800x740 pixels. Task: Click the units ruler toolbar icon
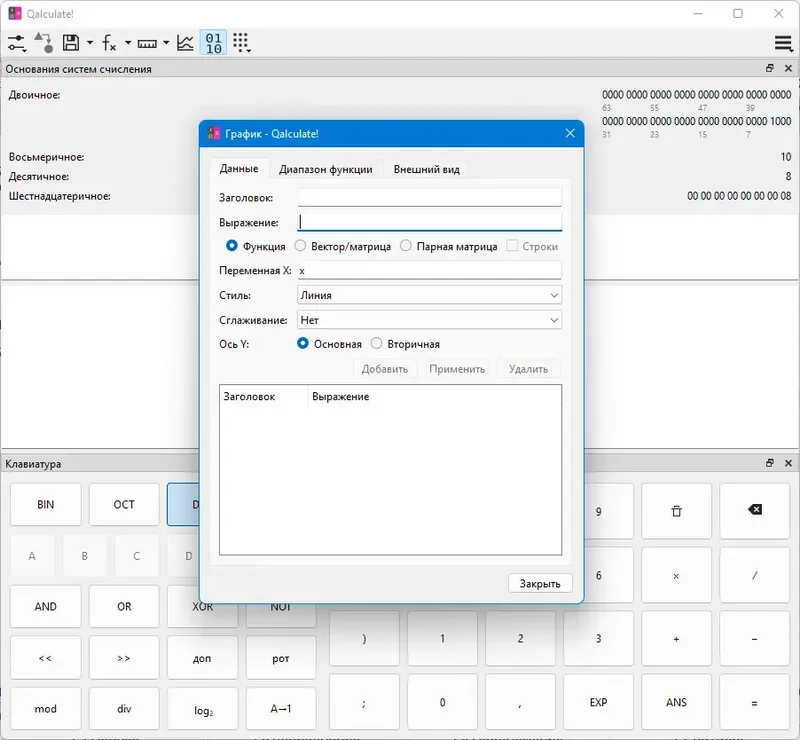[x=147, y=43]
